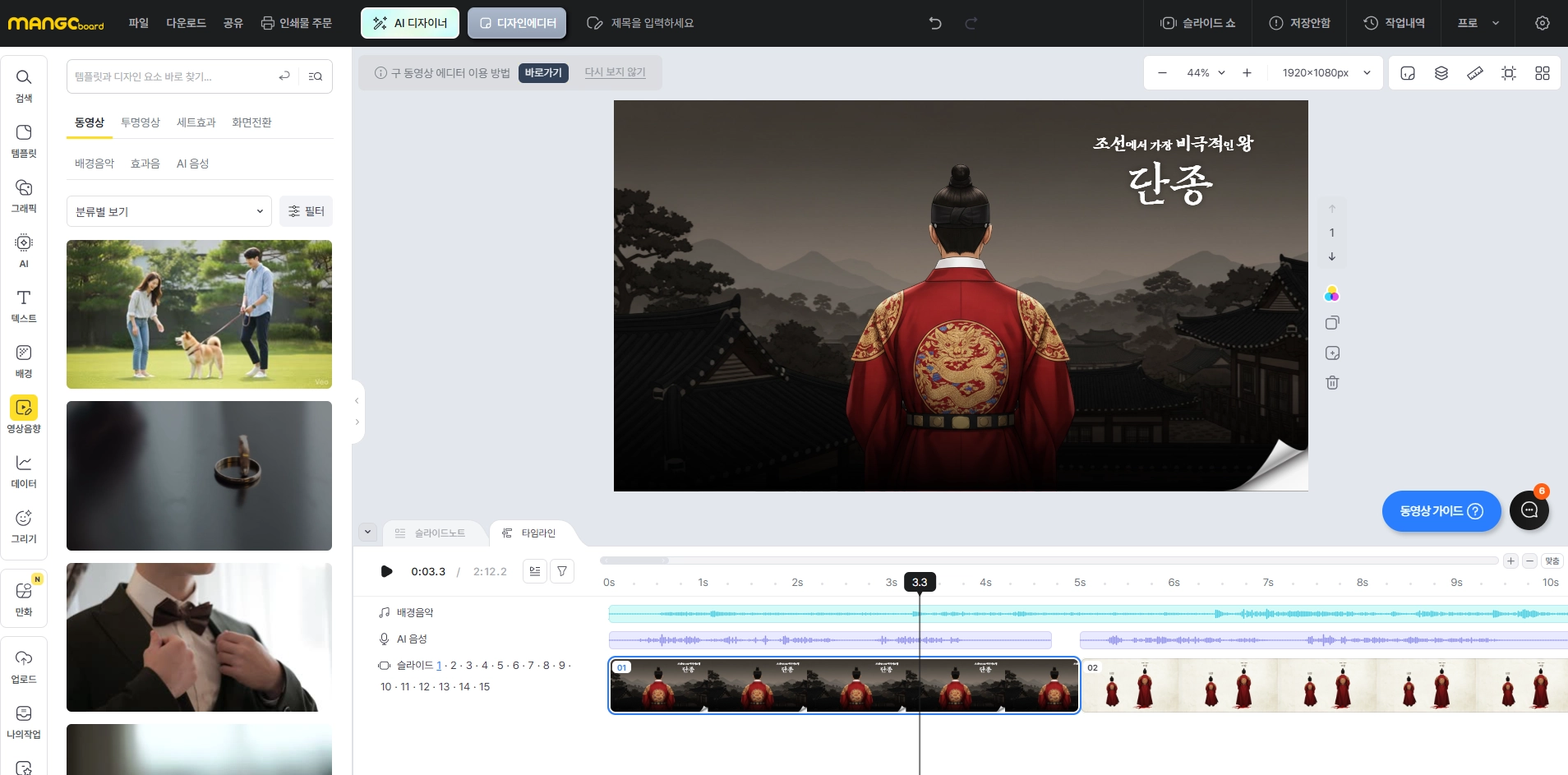Select the 배경음악 sub-tab
The width and height of the screenshot is (1568, 775).
click(95, 164)
